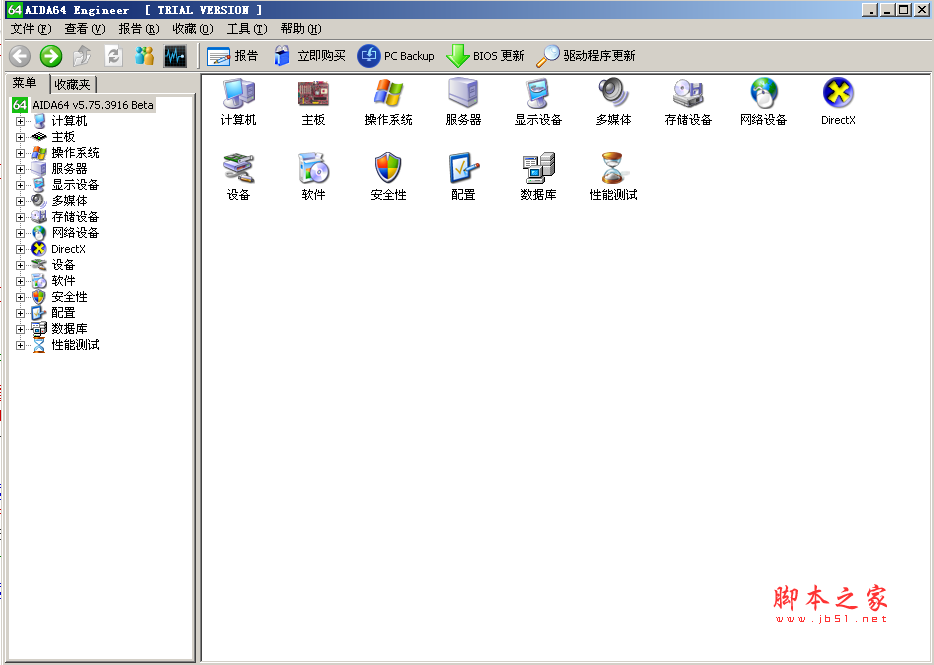This screenshot has height=665, width=934.
Task: Open the 工具(T) menu
Action: tap(247, 29)
